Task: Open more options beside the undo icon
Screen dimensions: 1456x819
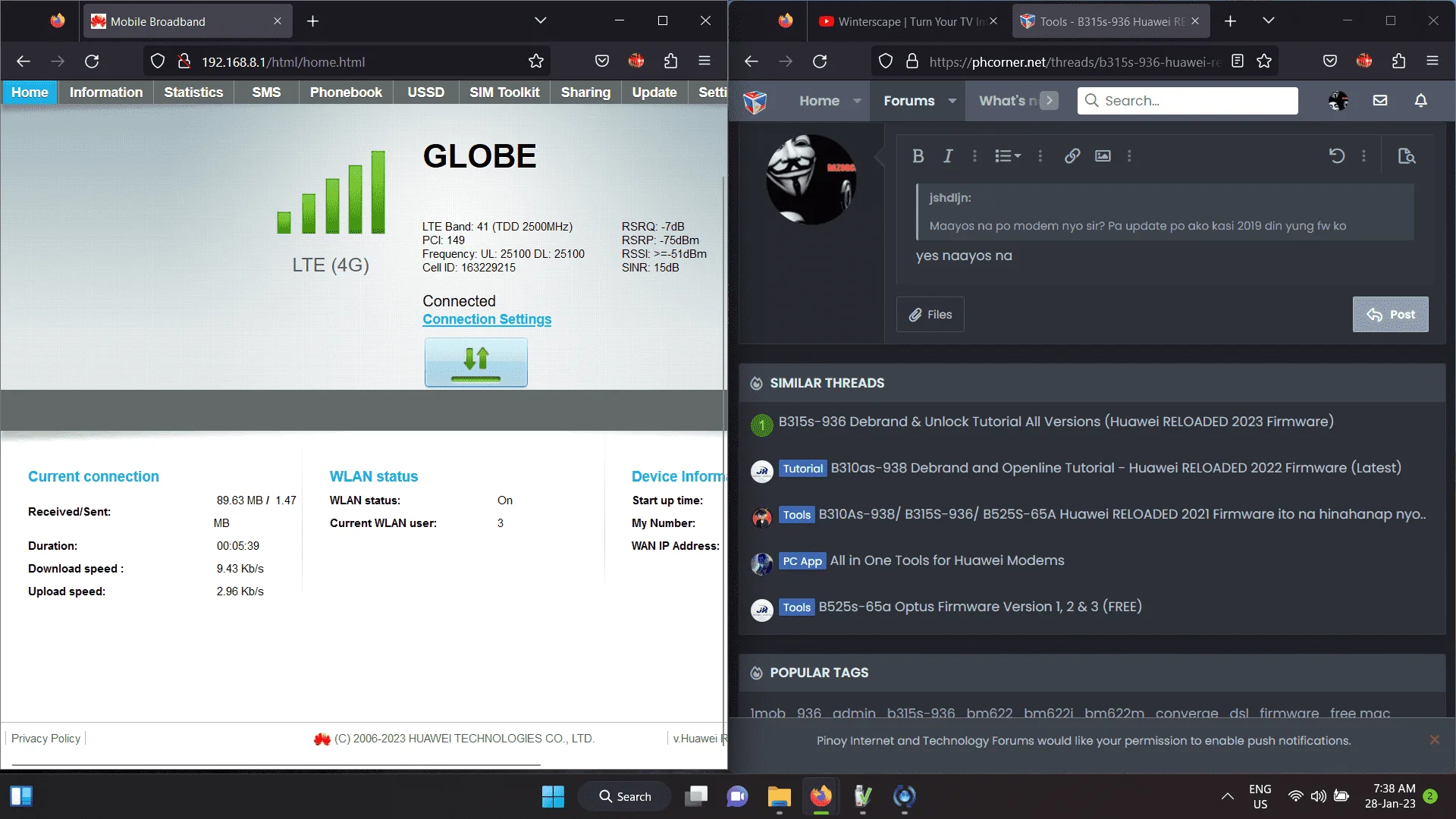Action: pos(1363,156)
